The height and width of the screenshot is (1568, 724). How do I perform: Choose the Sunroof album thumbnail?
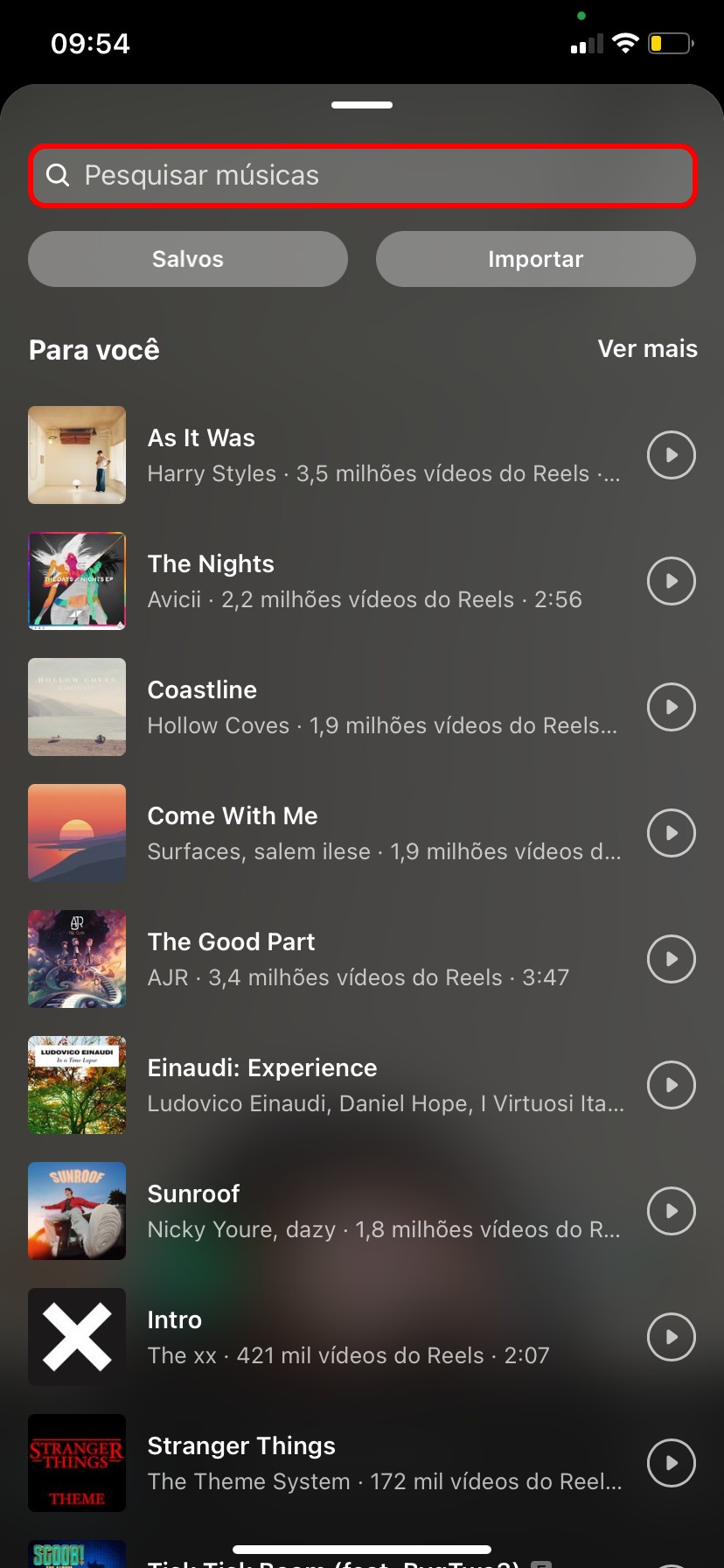click(77, 1211)
